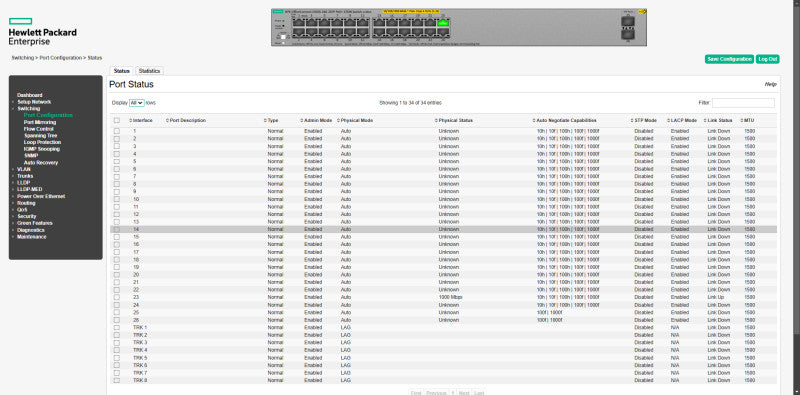This screenshot has height=395, width=800.
Task: Open Flow Control page
Action: [x=39, y=129]
